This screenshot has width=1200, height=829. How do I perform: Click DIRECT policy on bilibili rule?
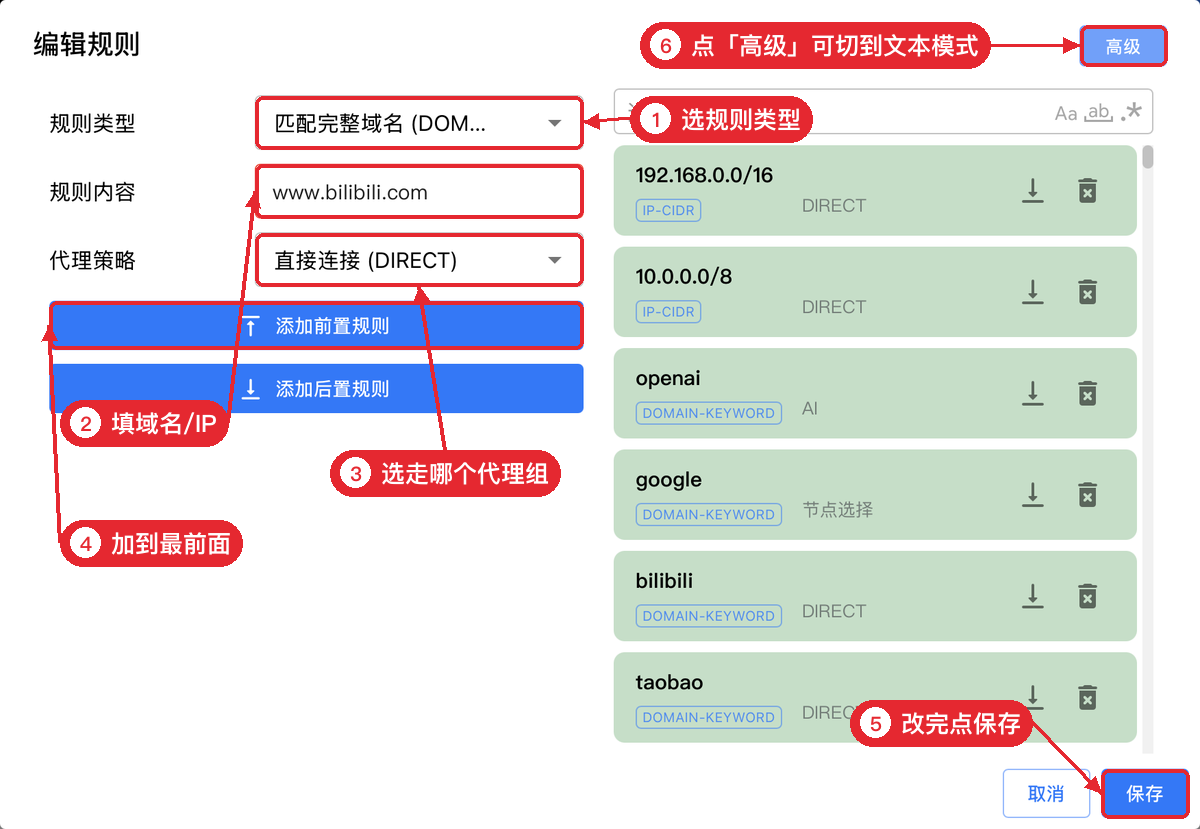pyautogui.click(x=834, y=611)
